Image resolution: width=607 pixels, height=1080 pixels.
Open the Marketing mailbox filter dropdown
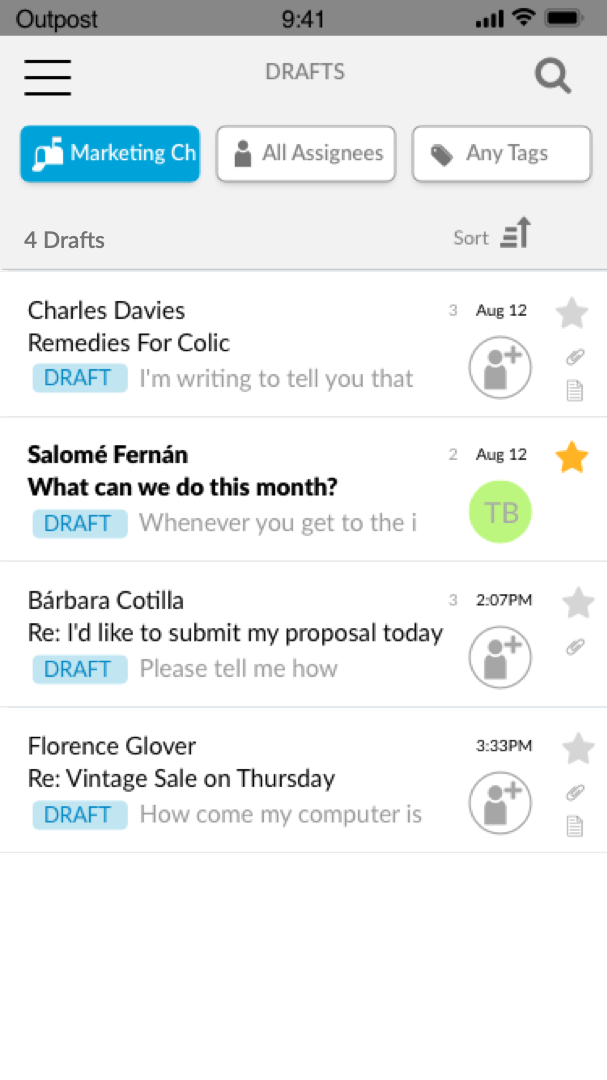pos(110,154)
